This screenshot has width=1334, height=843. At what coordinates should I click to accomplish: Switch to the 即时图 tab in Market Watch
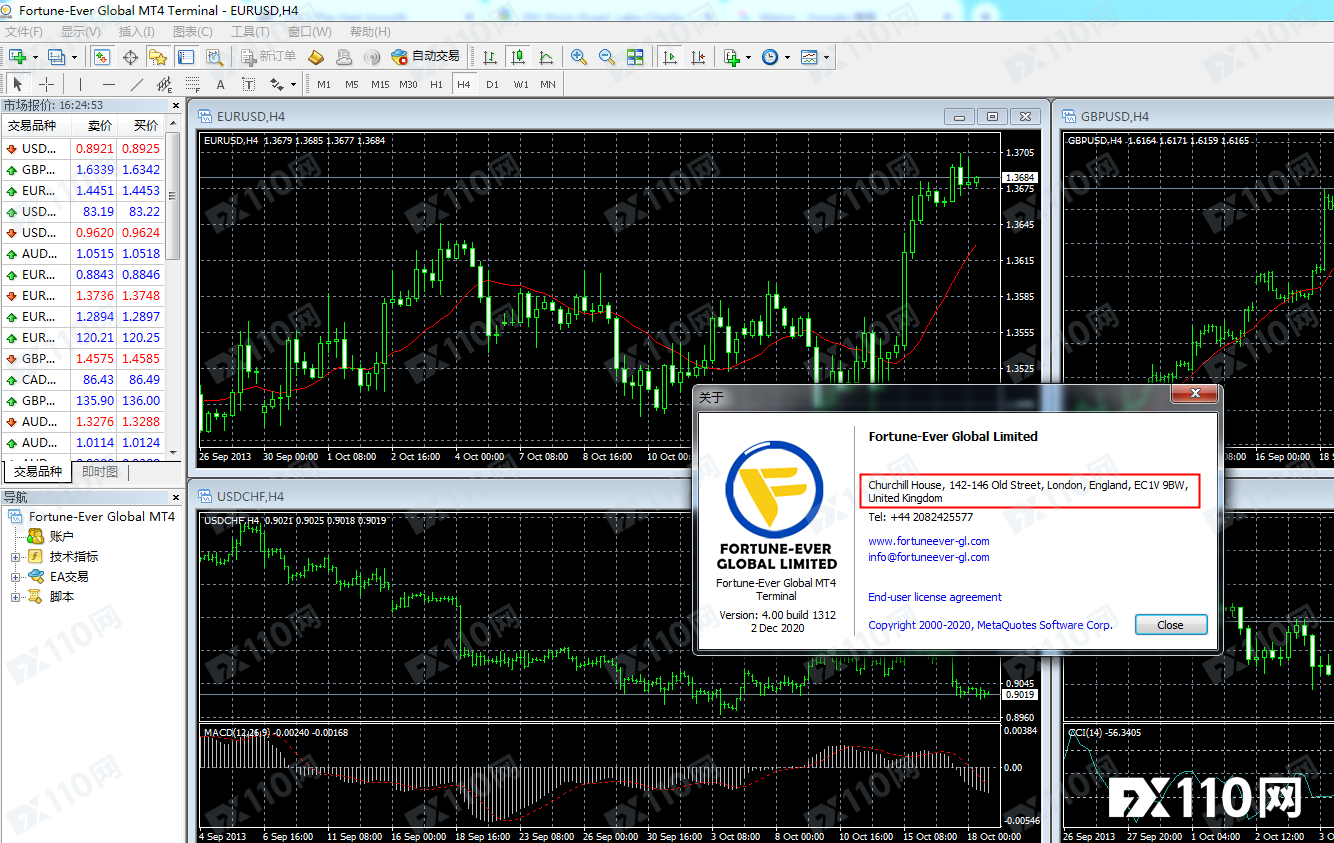100,472
